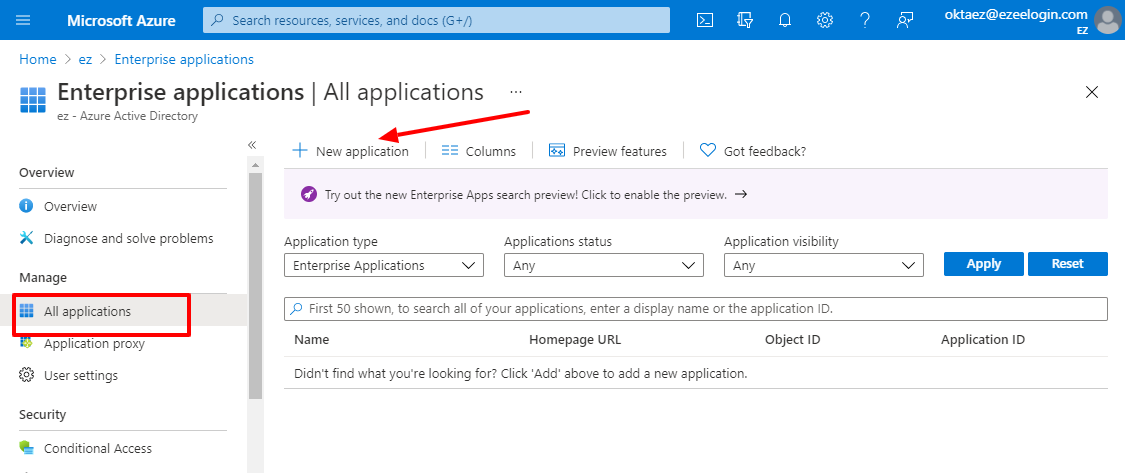The image size is (1125, 473).
Task: Click the rocket icon in the preview banner
Action: (309, 195)
